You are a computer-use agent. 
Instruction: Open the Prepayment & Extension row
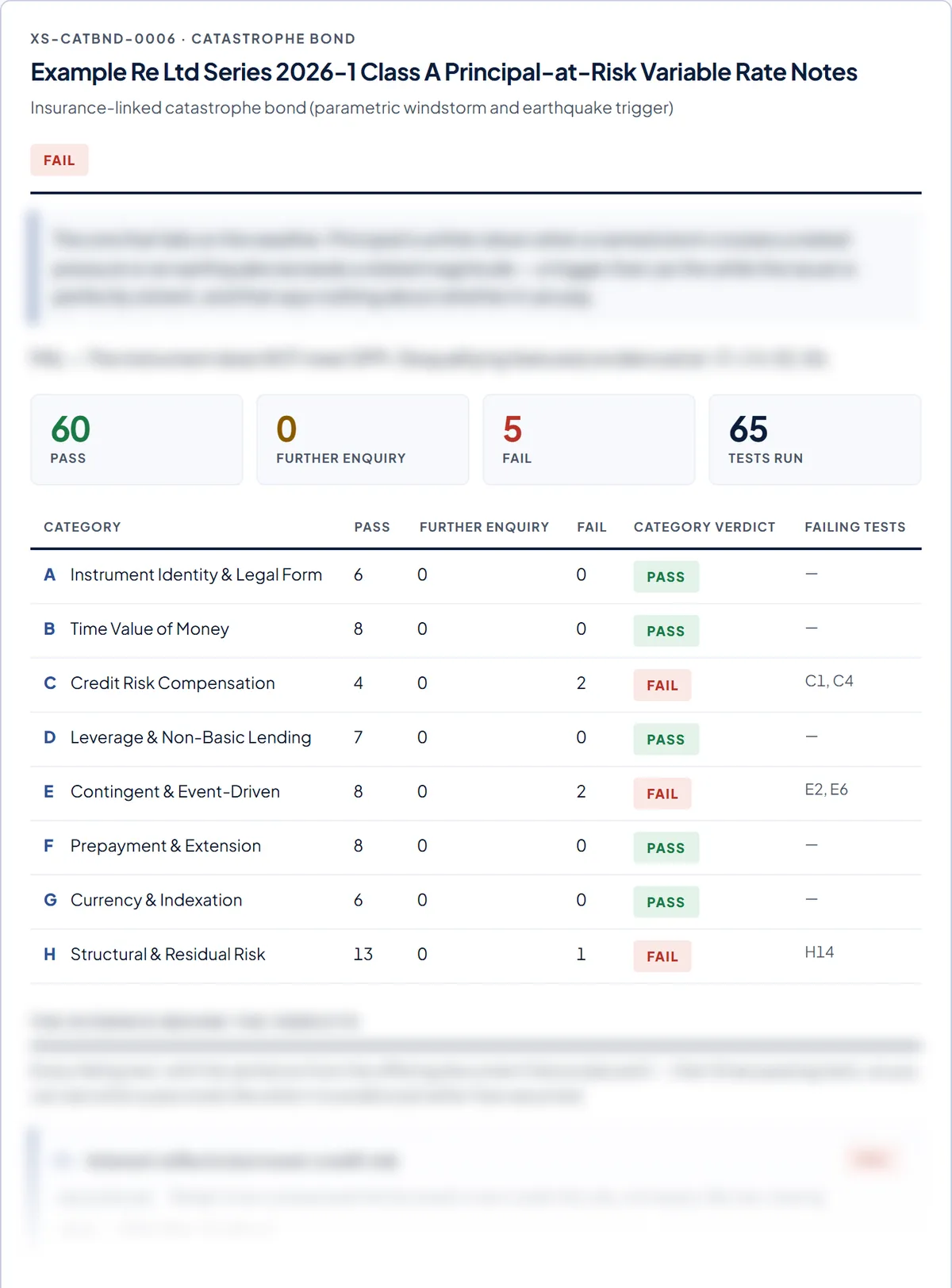pyautogui.click(x=476, y=848)
